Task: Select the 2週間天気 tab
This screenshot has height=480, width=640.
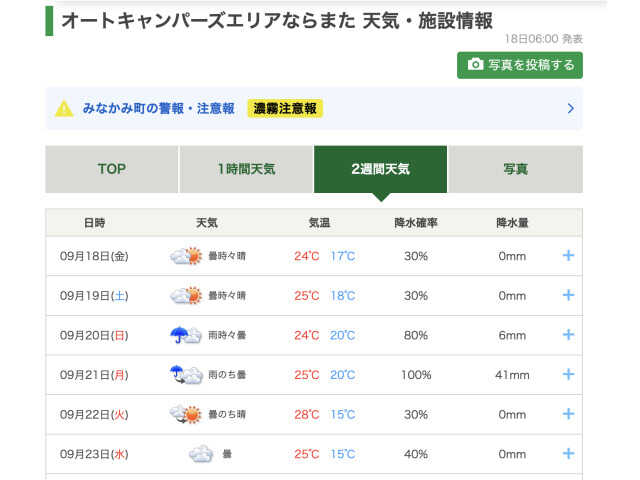Action: point(380,169)
